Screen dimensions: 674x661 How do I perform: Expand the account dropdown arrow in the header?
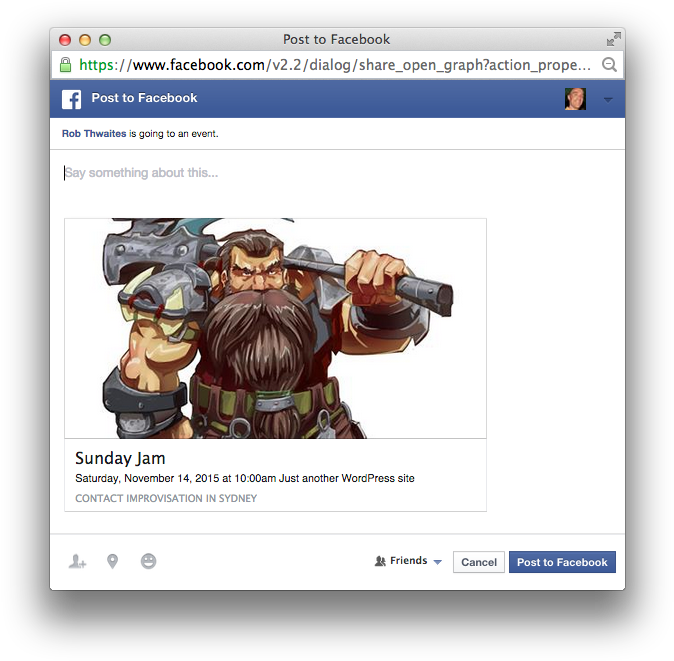coord(607,100)
